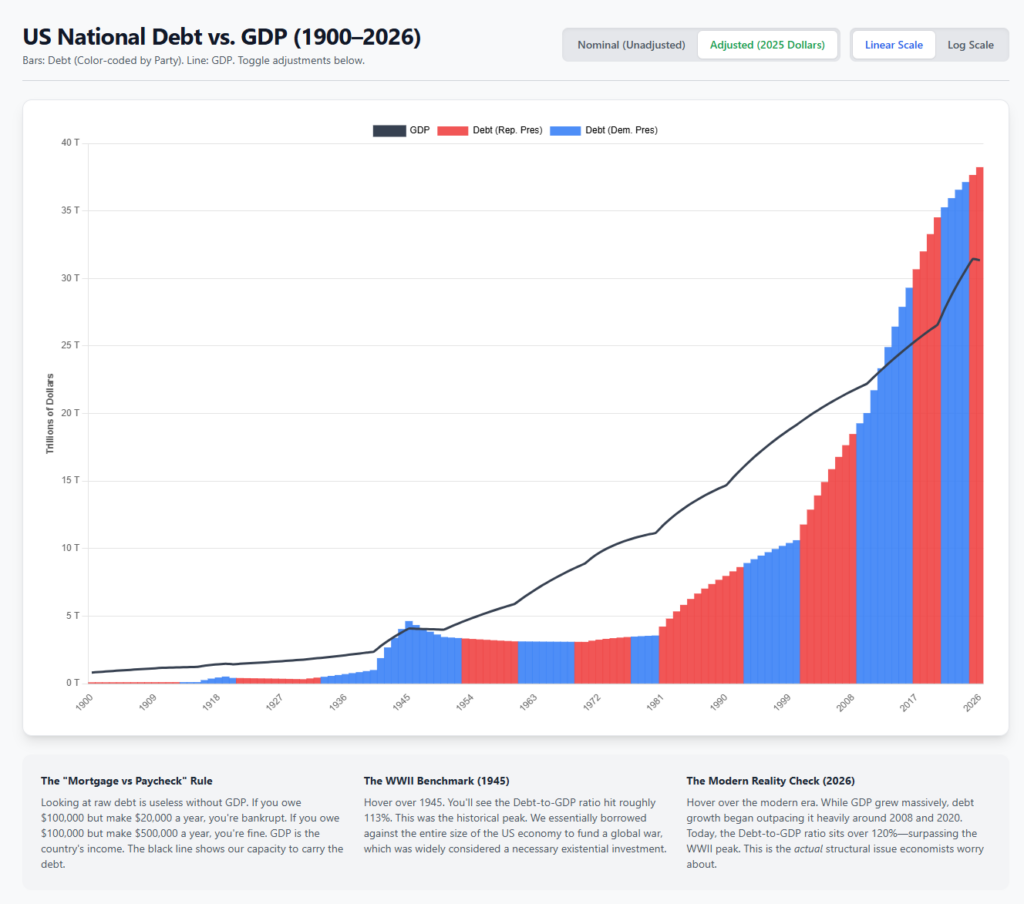Click "The Modern Reality Check (2026)" heading
This screenshot has width=1024, height=904.
point(771,781)
